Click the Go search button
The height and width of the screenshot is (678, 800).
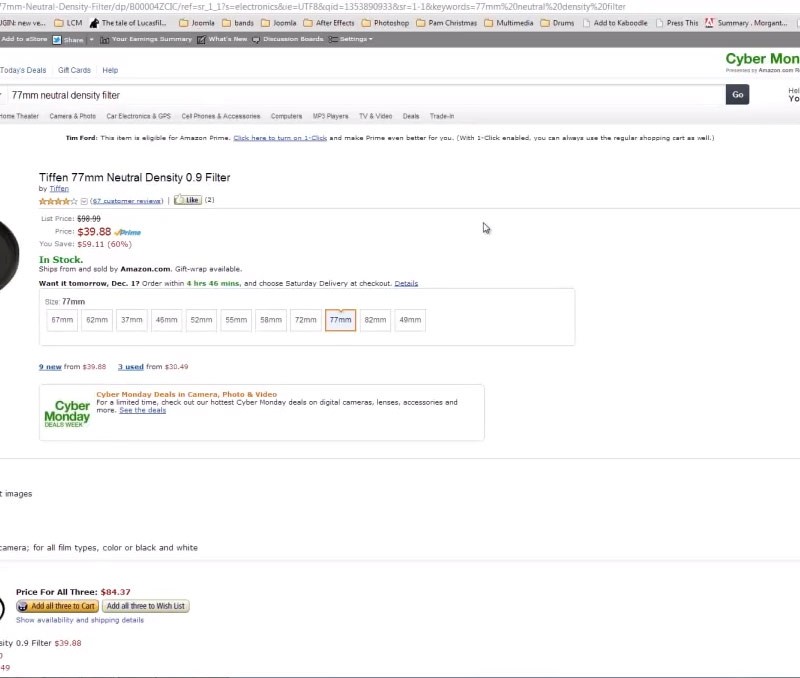pyautogui.click(x=738, y=94)
